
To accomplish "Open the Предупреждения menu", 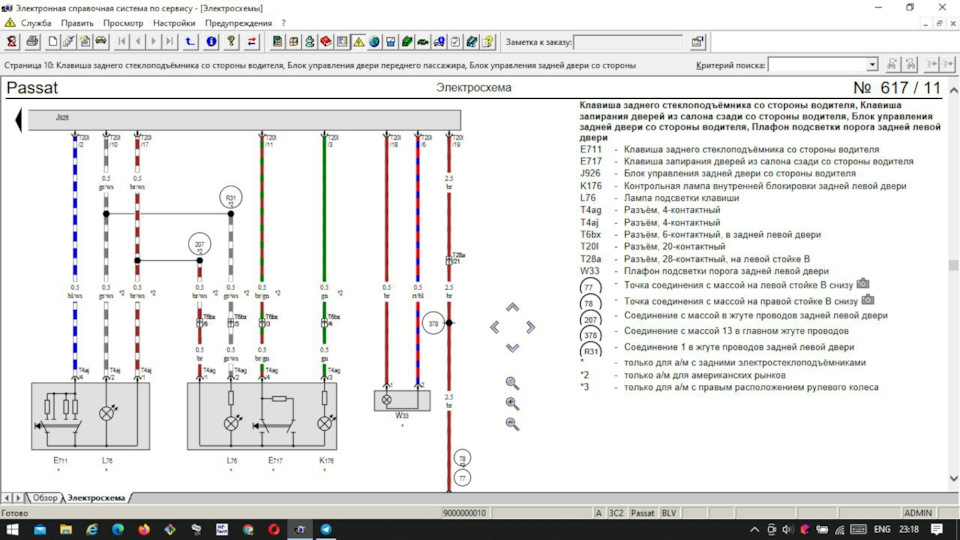I will (x=238, y=23).
